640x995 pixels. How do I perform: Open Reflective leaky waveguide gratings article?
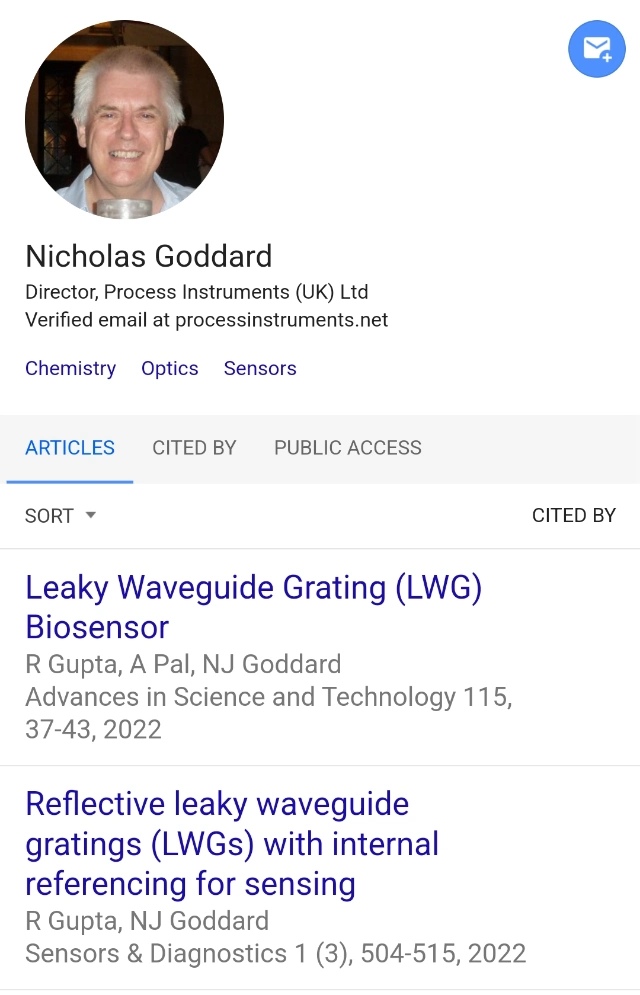tap(232, 843)
